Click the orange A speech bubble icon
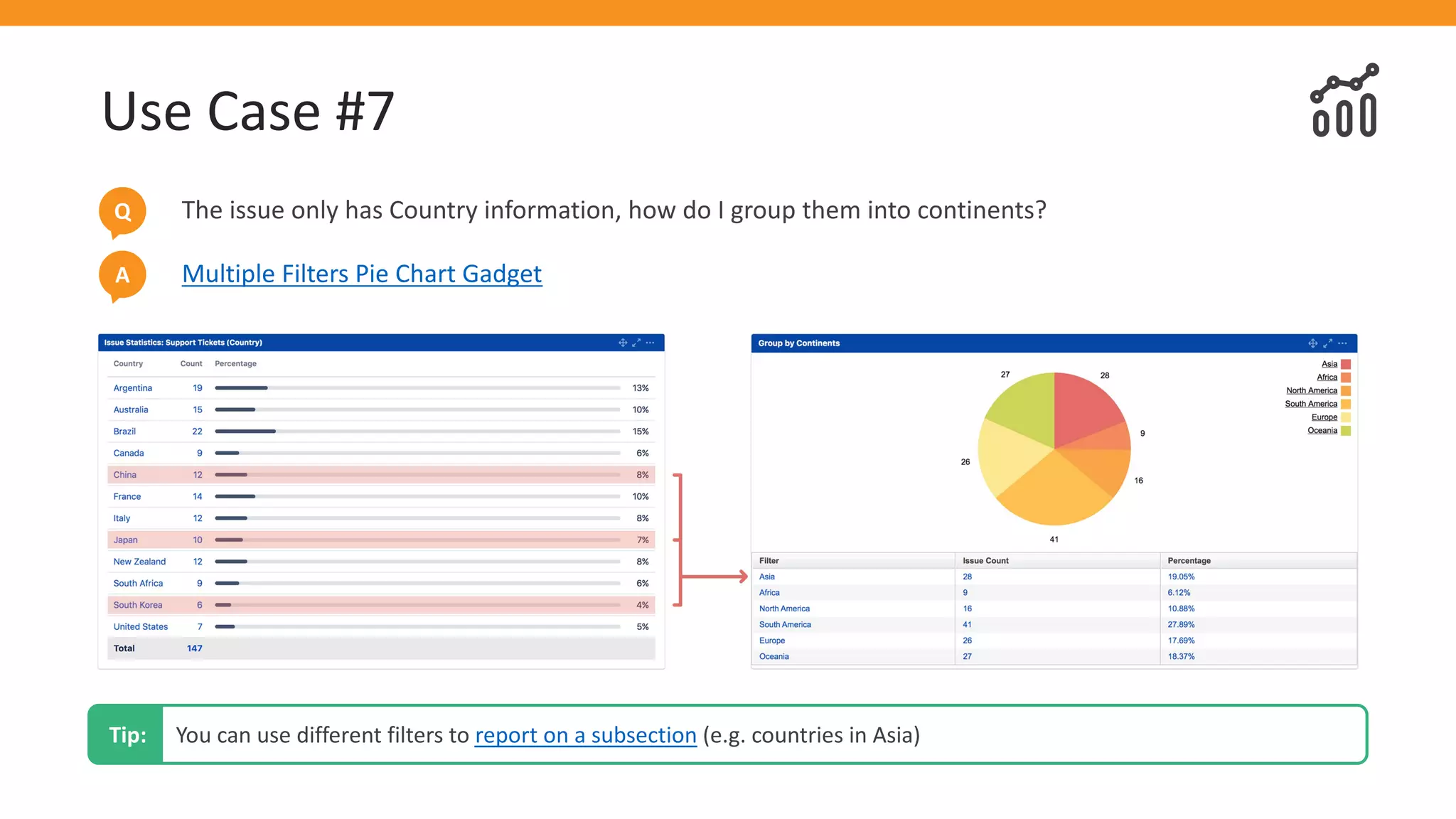The height and width of the screenshot is (819, 1456). (x=122, y=275)
